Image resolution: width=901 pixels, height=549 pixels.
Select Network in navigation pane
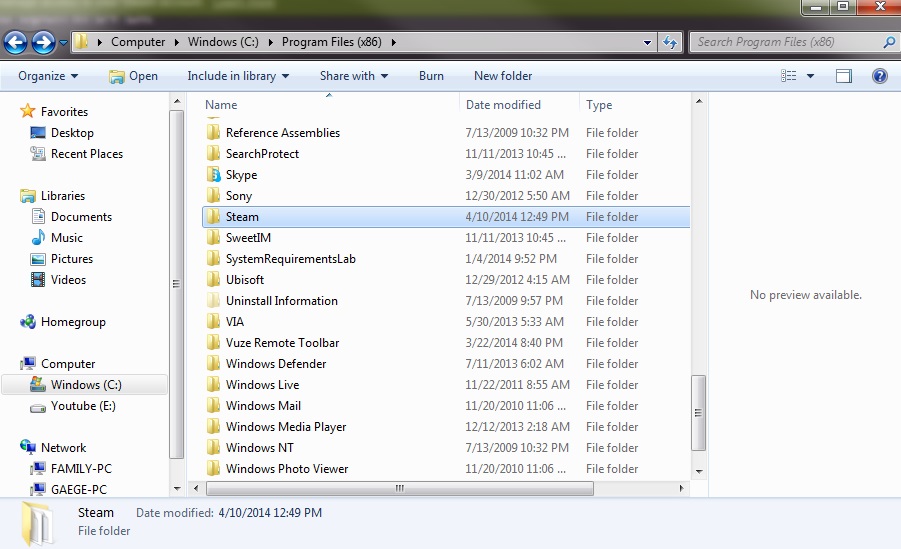(63, 447)
